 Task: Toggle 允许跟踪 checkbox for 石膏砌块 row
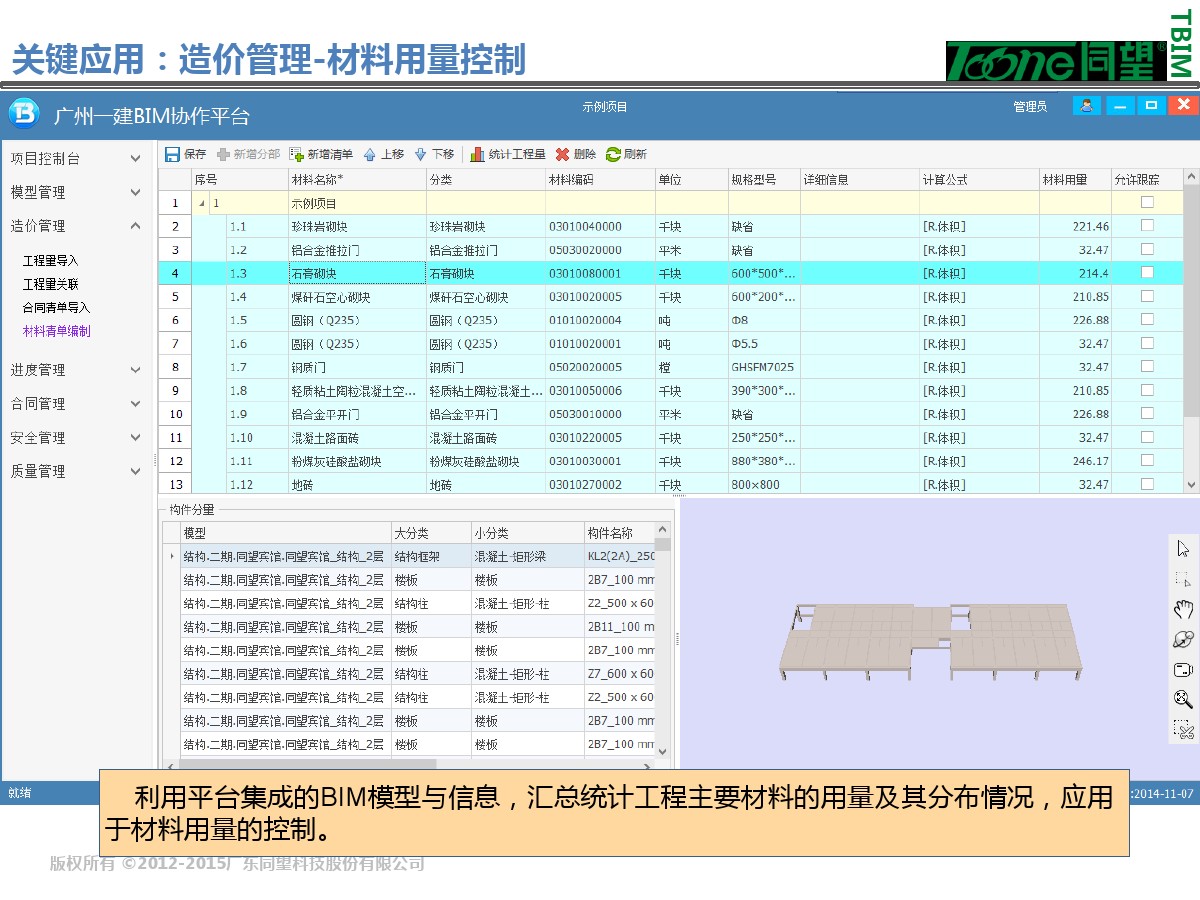(1147, 273)
